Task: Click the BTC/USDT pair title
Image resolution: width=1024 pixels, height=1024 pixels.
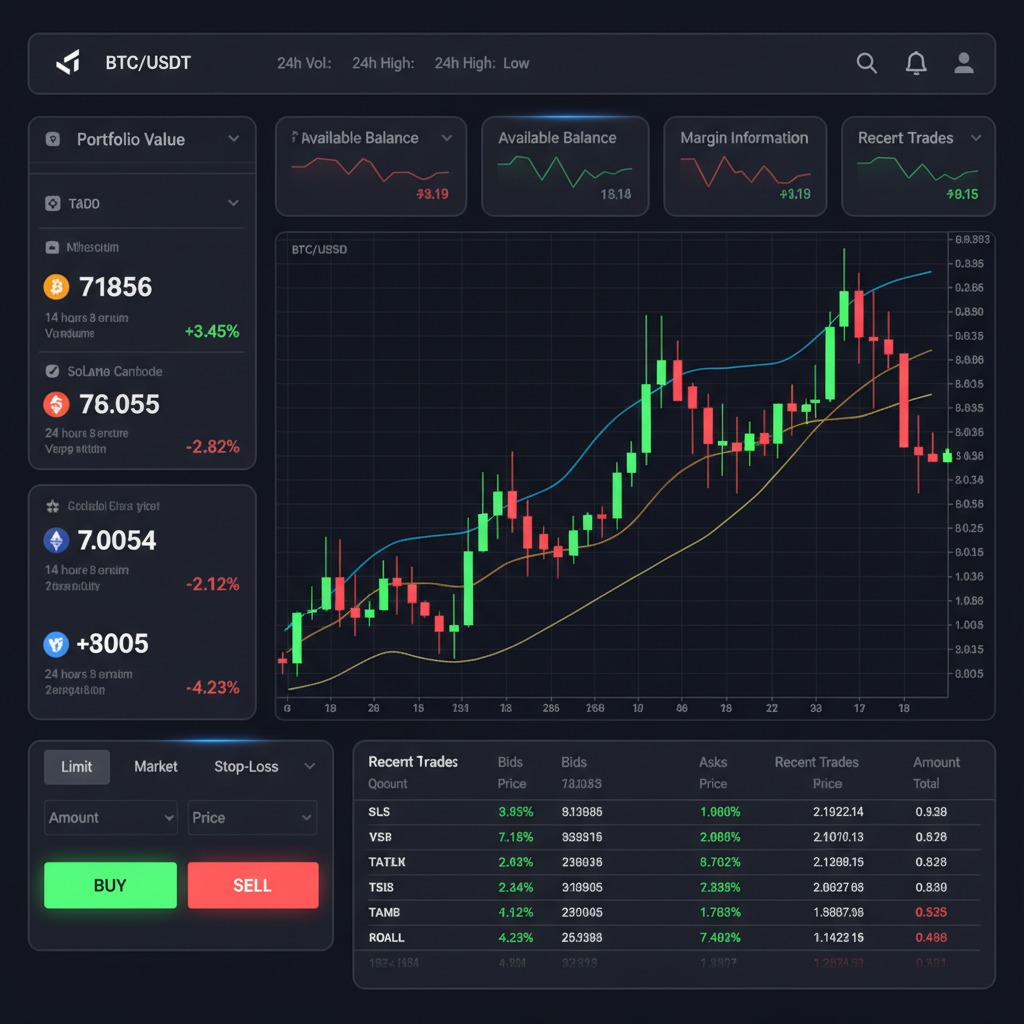Action: coord(148,63)
